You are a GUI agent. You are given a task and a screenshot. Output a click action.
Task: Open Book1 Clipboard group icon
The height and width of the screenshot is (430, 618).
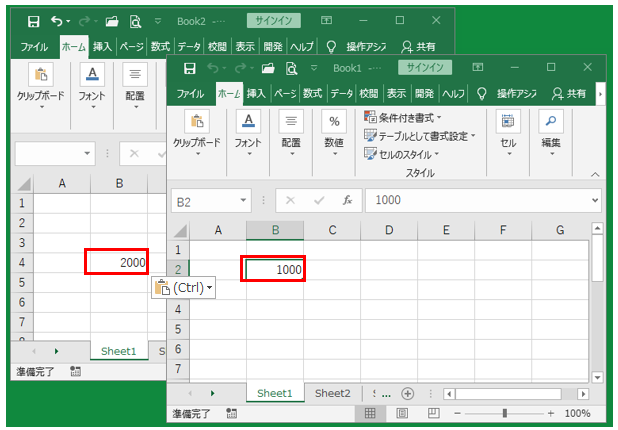197,121
